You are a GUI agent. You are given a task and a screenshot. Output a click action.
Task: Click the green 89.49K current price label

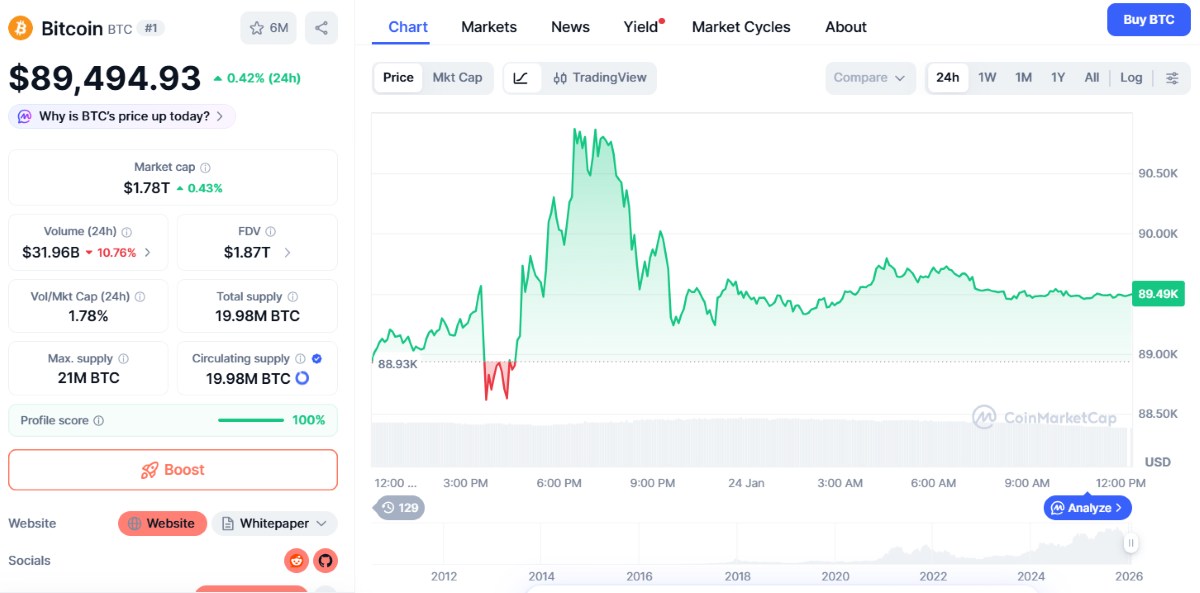coord(1160,293)
